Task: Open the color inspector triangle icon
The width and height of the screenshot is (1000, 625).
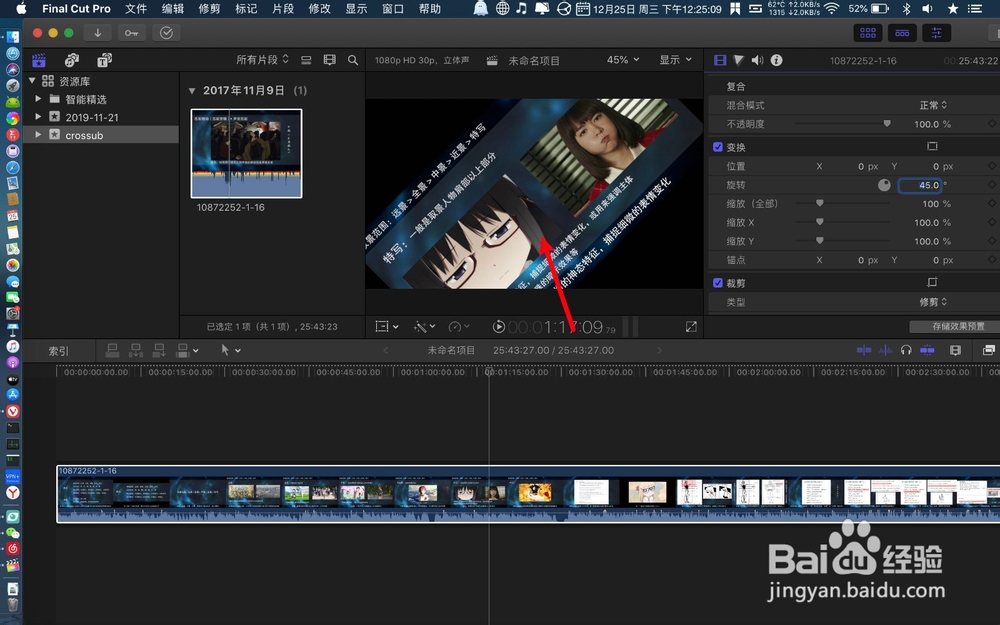Action: pyautogui.click(x=739, y=60)
